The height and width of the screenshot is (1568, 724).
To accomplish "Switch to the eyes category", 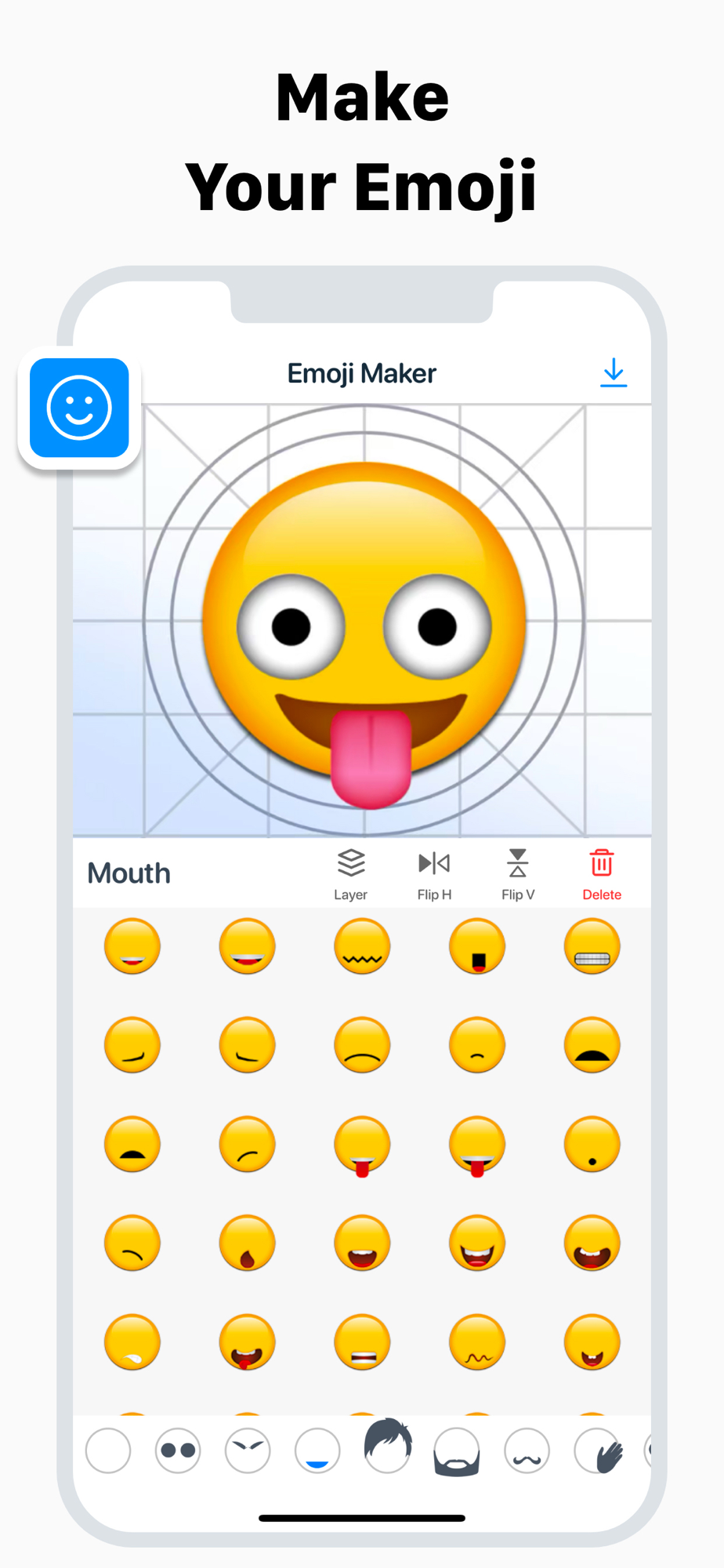I will [x=178, y=1450].
